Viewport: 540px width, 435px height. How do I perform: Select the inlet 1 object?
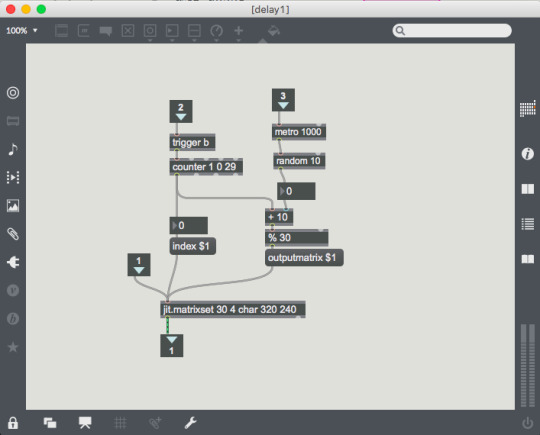point(139,265)
